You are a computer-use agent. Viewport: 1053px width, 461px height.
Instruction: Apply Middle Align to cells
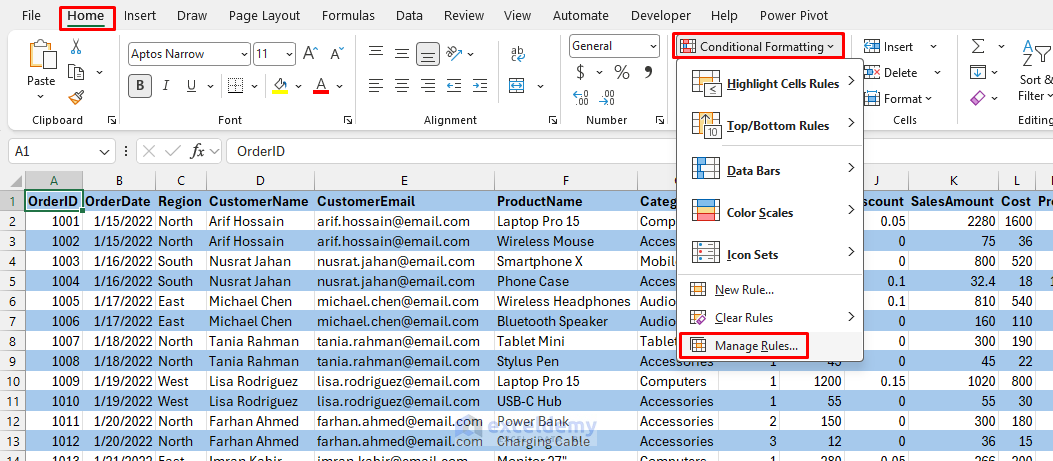coord(402,52)
